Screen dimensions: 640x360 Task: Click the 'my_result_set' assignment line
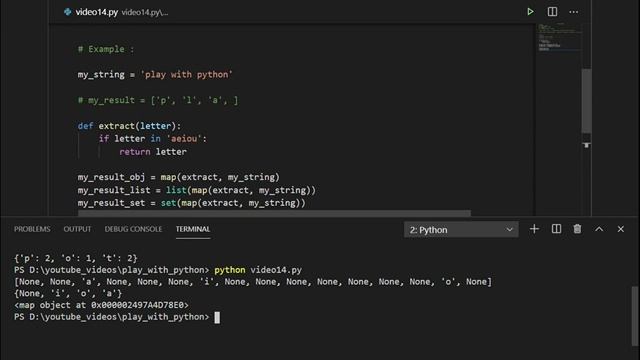point(191,203)
